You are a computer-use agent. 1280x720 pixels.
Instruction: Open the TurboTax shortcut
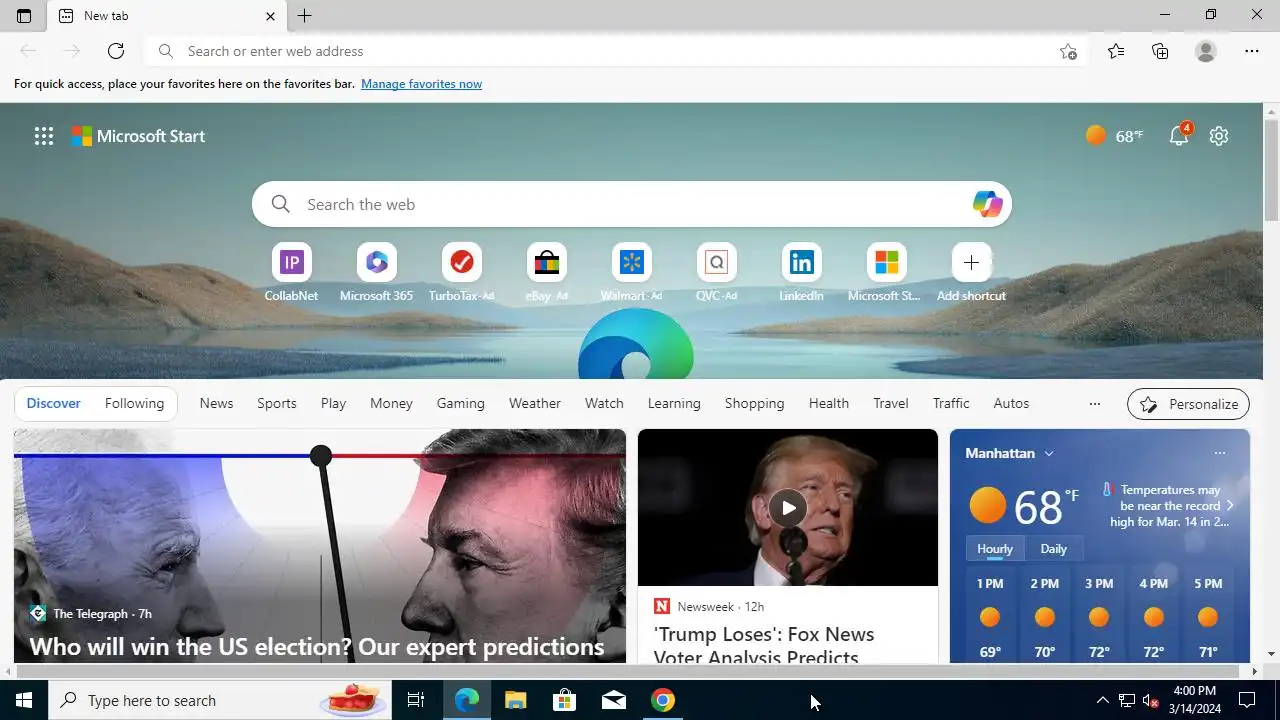461,272
